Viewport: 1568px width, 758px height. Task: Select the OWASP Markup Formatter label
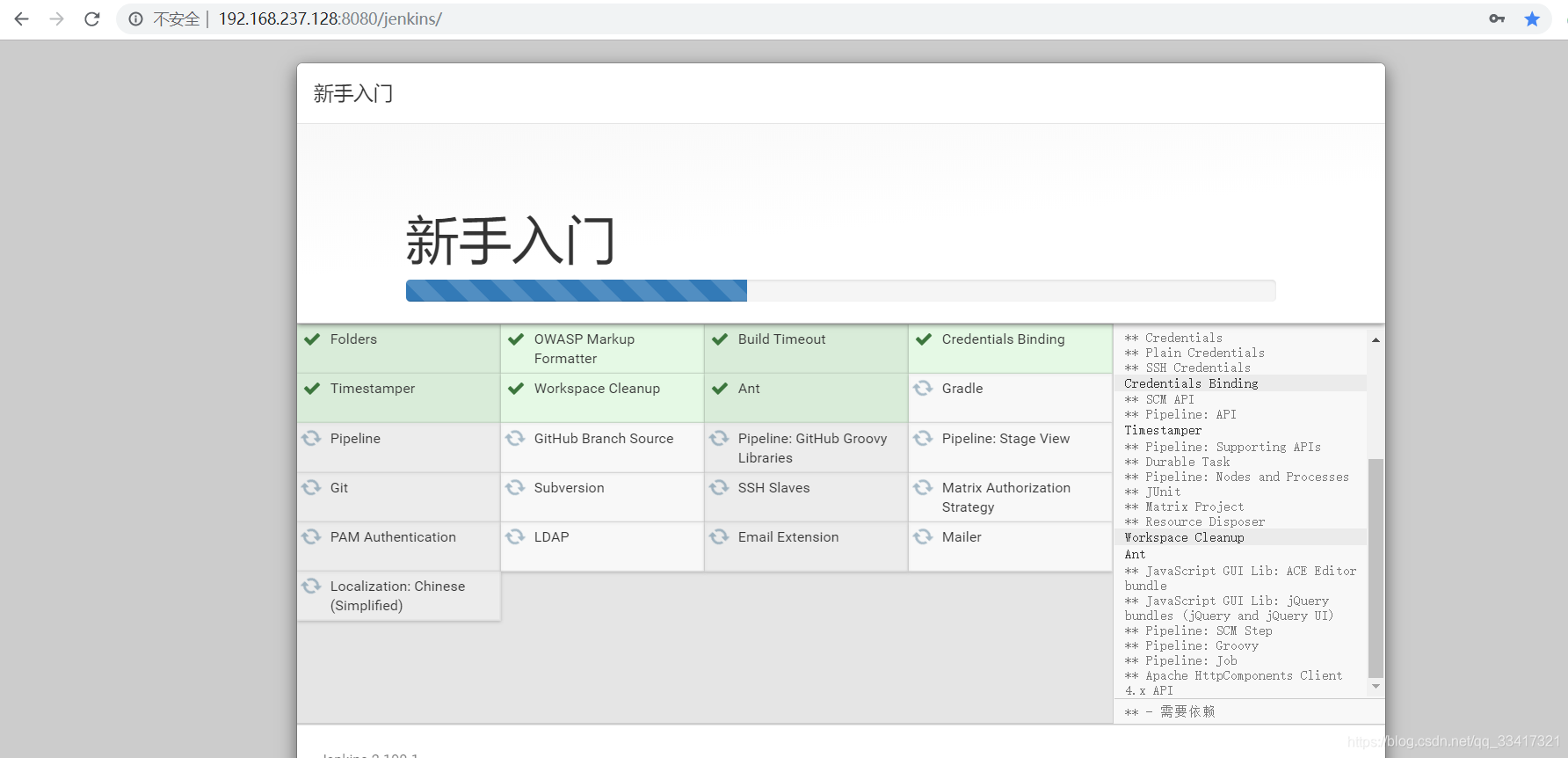(584, 349)
